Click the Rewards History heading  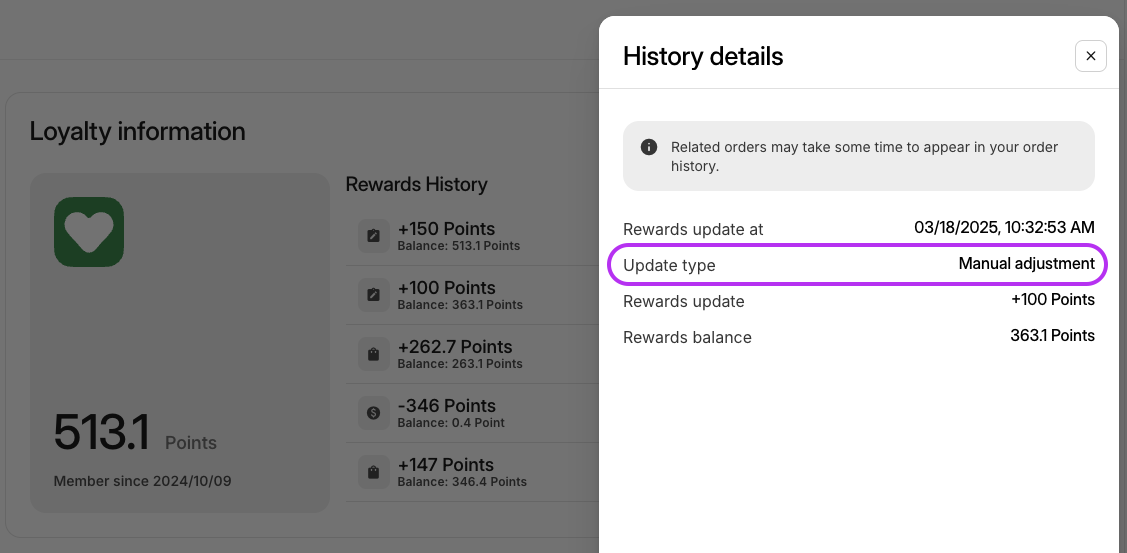pos(416,184)
